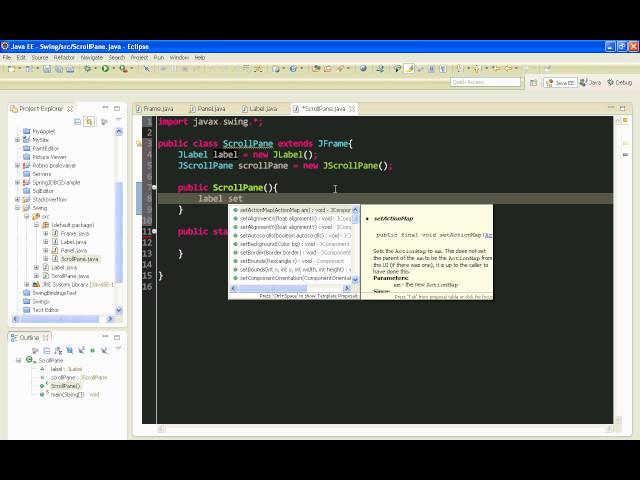This screenshot has width=640, height=480.
Task: Click the Open Perspective icon
Action: click(x=533, y=83)
